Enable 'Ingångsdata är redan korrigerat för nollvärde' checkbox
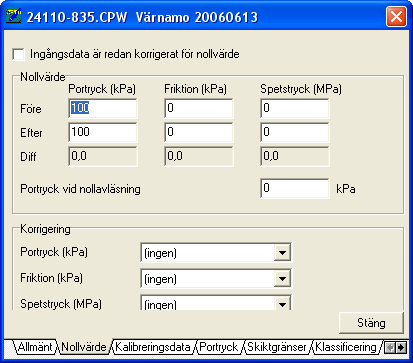This screenshot has width=413, height=363. click(x=18, y=54)
